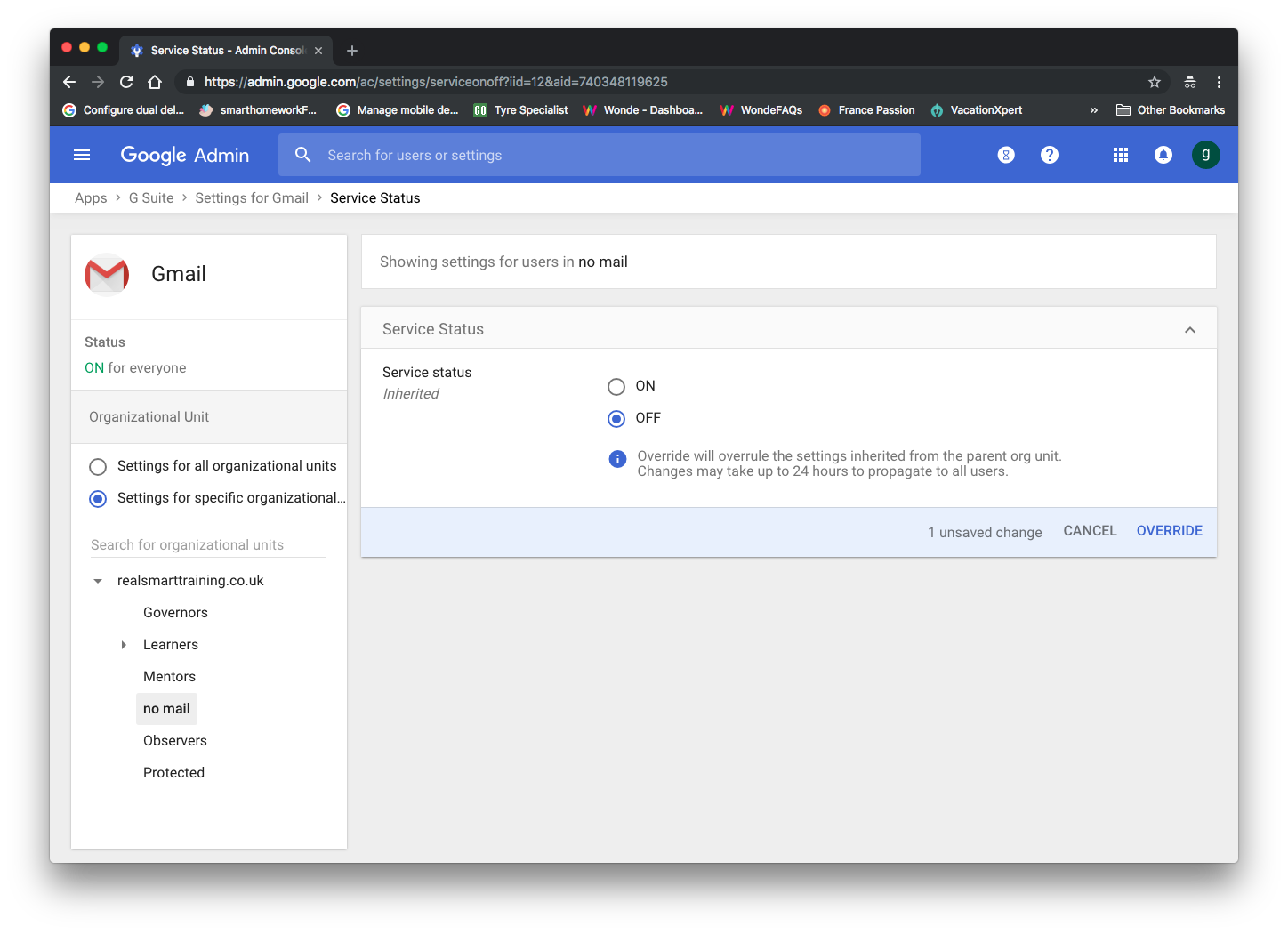
Task: Open the notifications bell icon
Action: point(1163,155)
